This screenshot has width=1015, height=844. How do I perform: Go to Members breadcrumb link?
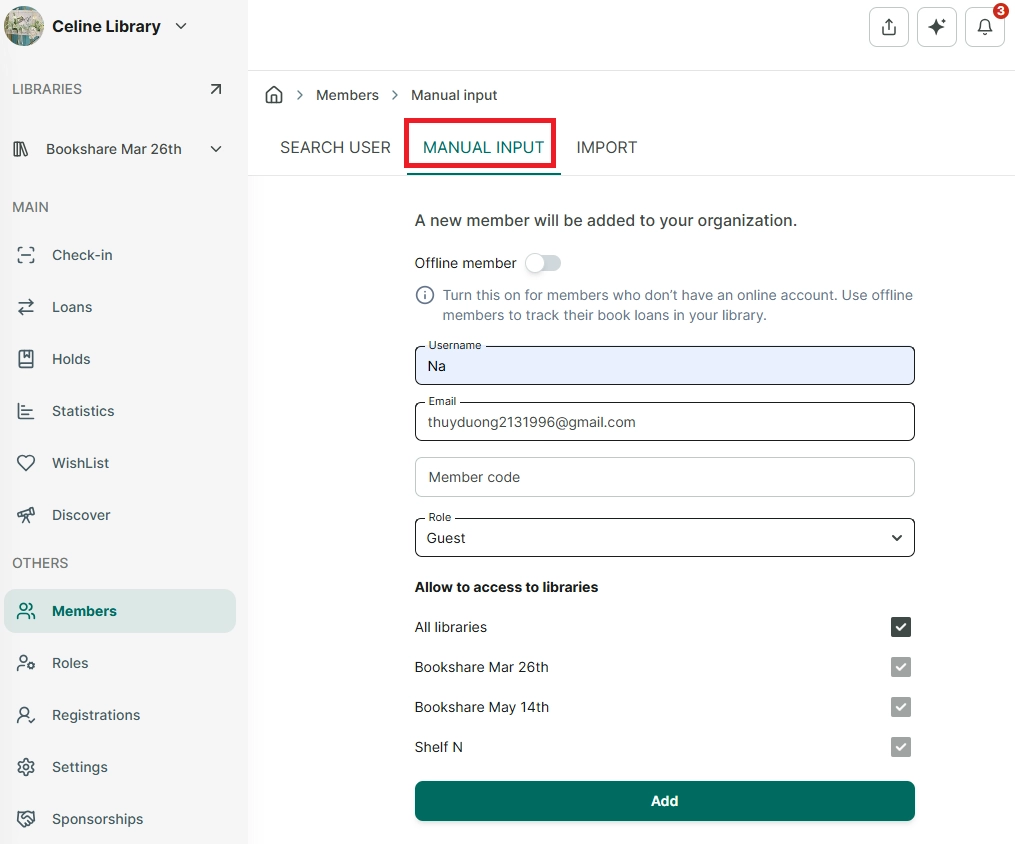pyautogui.click(x=347, y=95)
